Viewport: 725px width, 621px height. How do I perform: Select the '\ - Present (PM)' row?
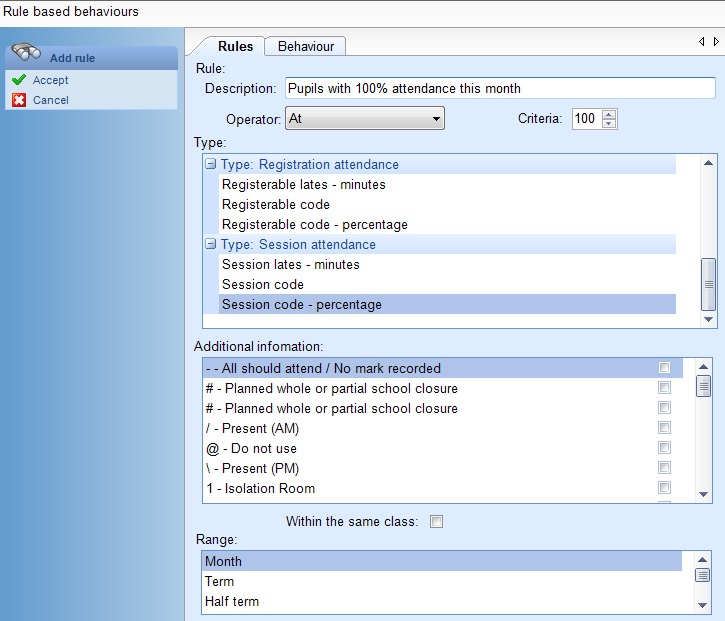[443, 468]
